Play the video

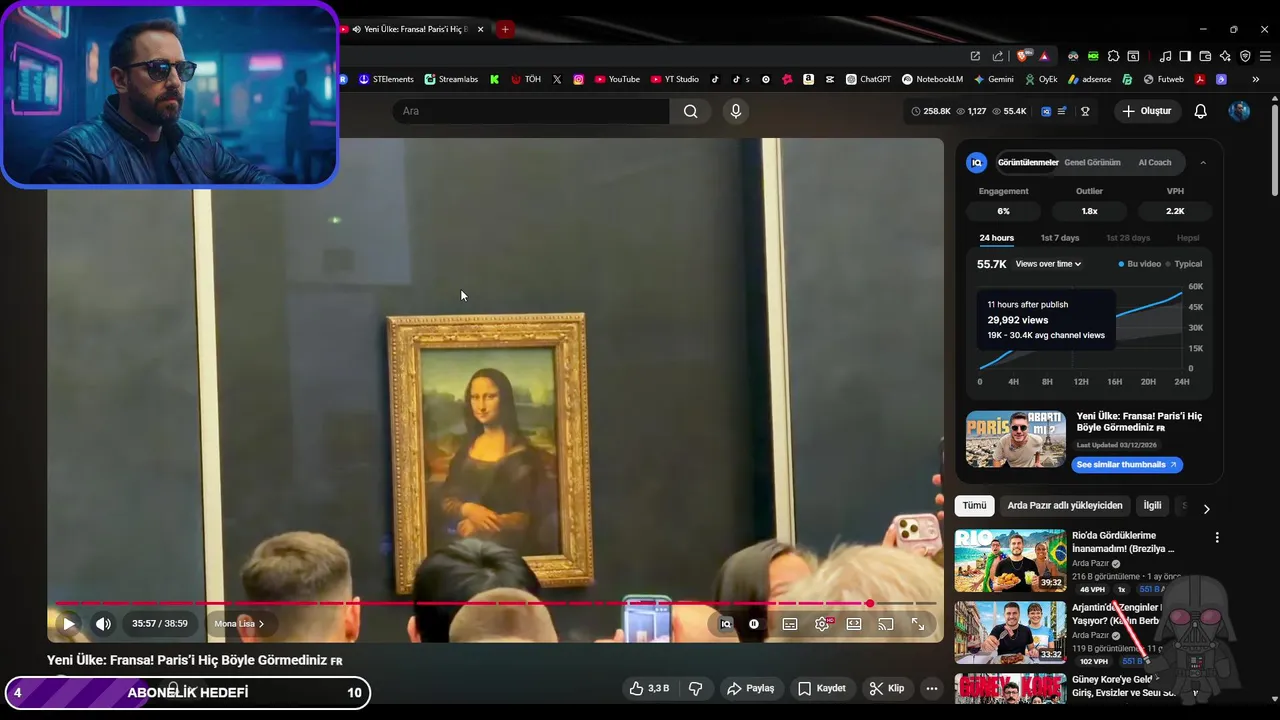pos(69,624)
